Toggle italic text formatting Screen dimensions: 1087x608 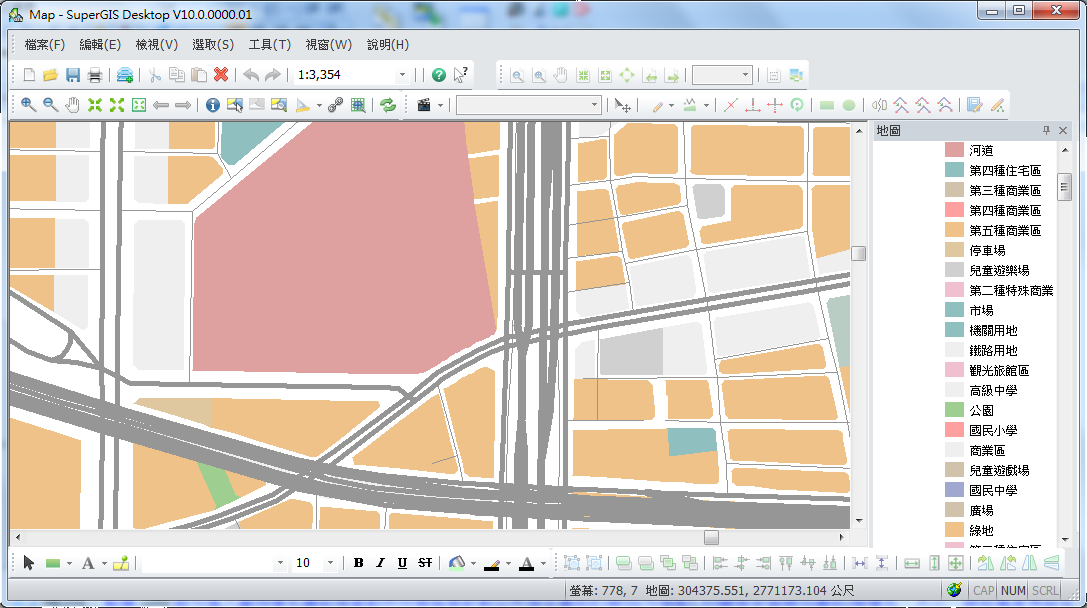(381, 563)
